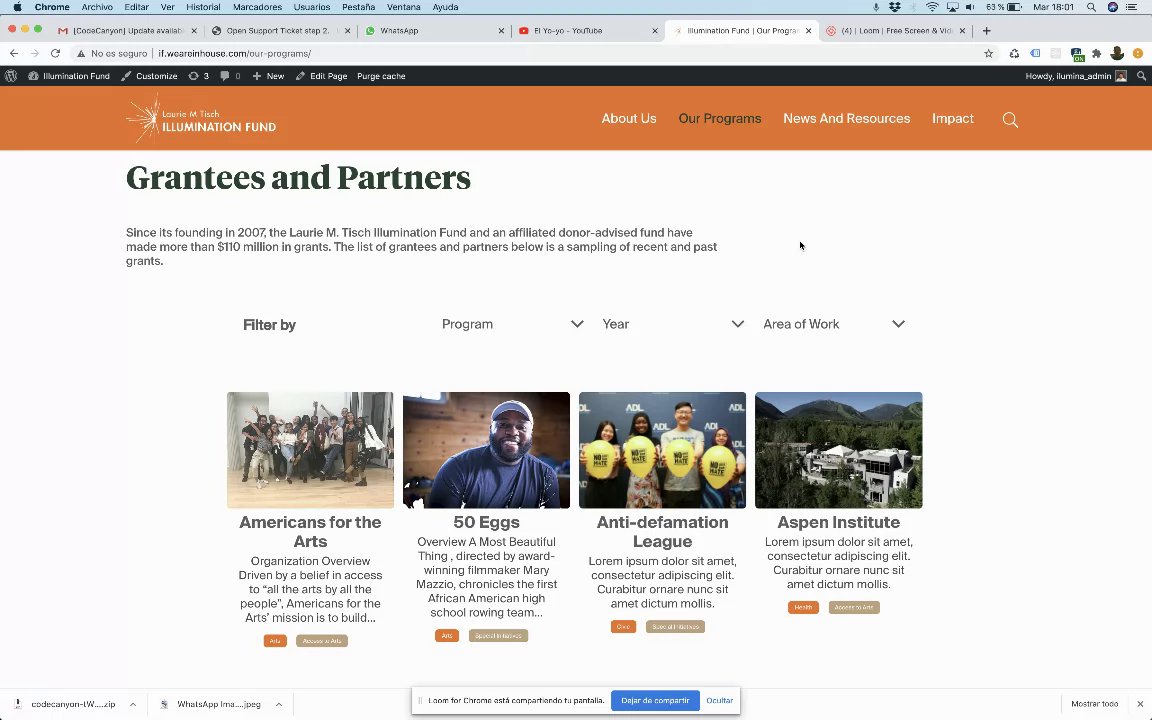1152x720 pixels.
Task: Click the blue tag extension icon
Action: point(1035,53)
